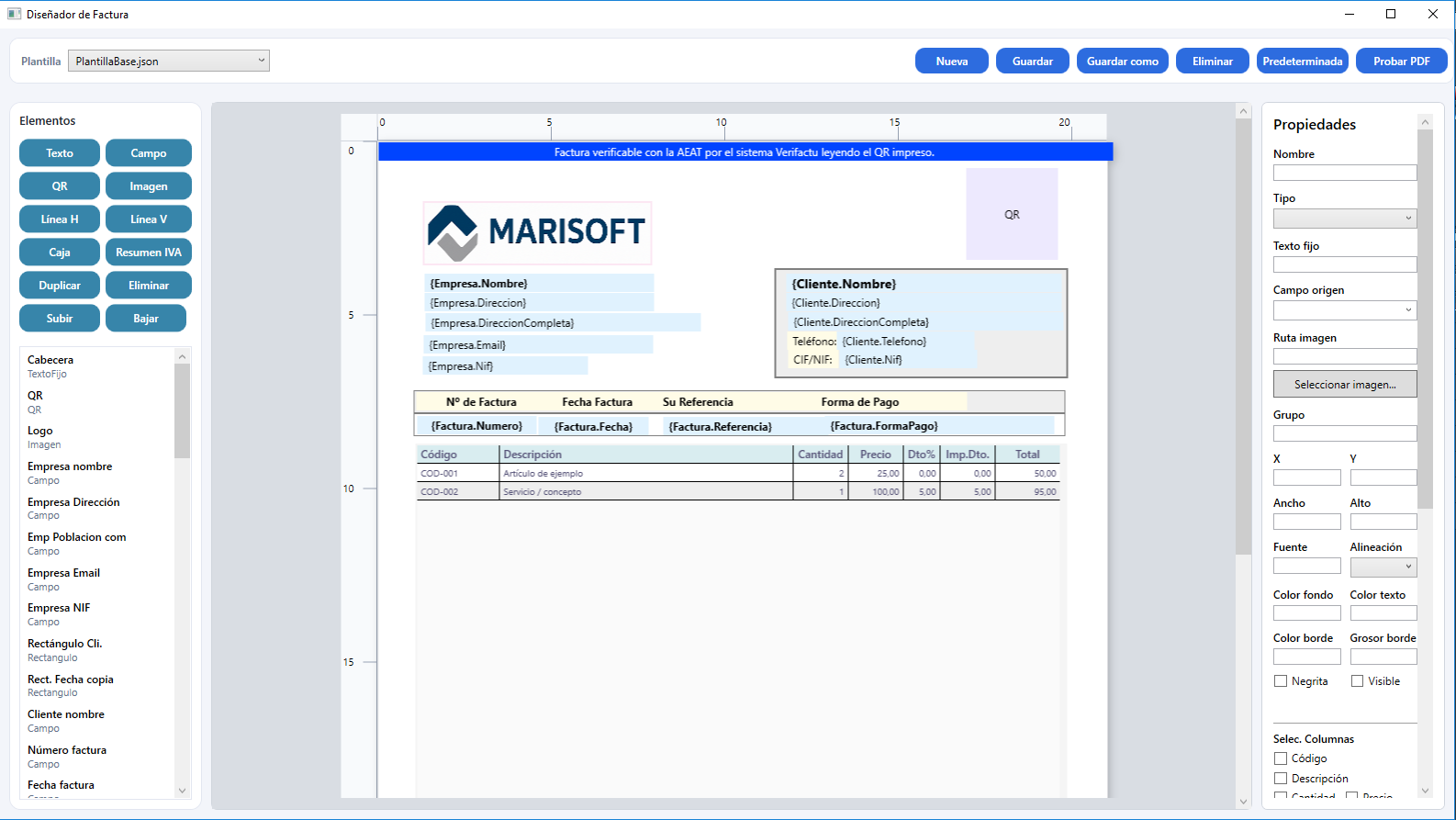
Task: Open the Tipo dropdown
Action: click(x=1345, y=219)
